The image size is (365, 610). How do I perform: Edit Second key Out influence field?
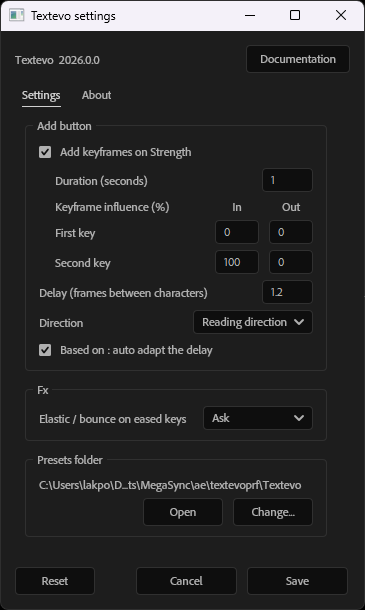(x=291, y=262)
